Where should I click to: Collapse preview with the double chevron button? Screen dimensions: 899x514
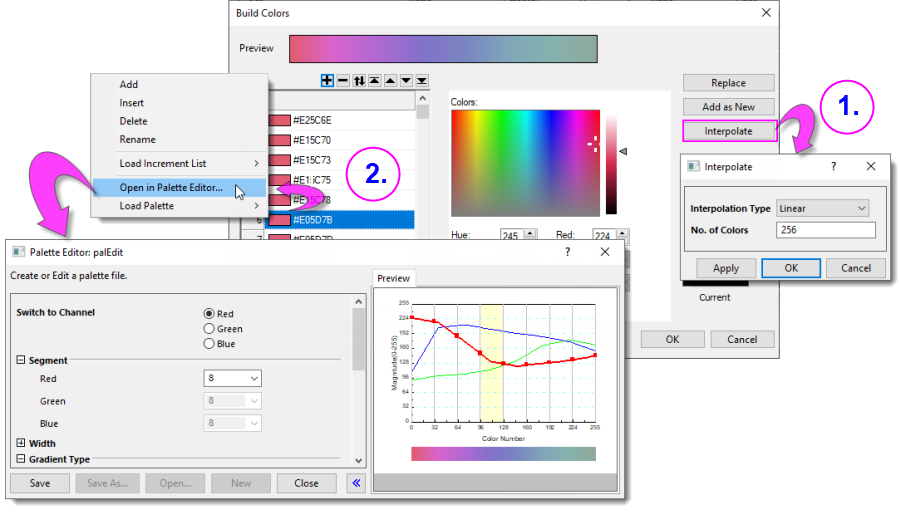click(356, 483)
